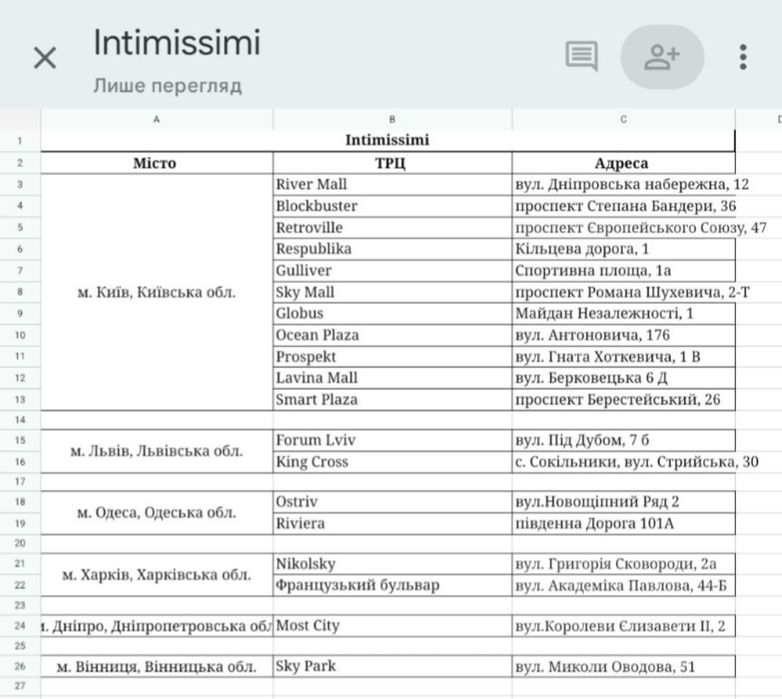The image size is (782, 699).
Task: Select row header 1
Action: click(20, 141)
